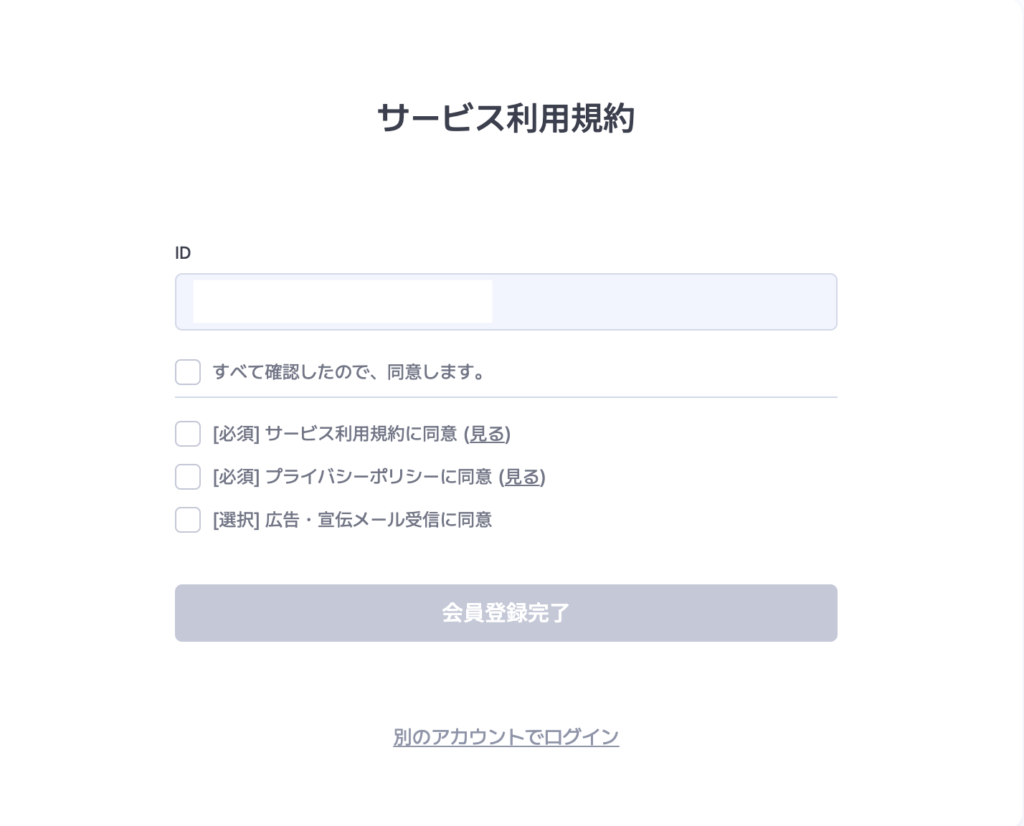Screen dimensions: 1024x826
Task: Click the 会員登録完了 button
Action: (x=505, y=612)
